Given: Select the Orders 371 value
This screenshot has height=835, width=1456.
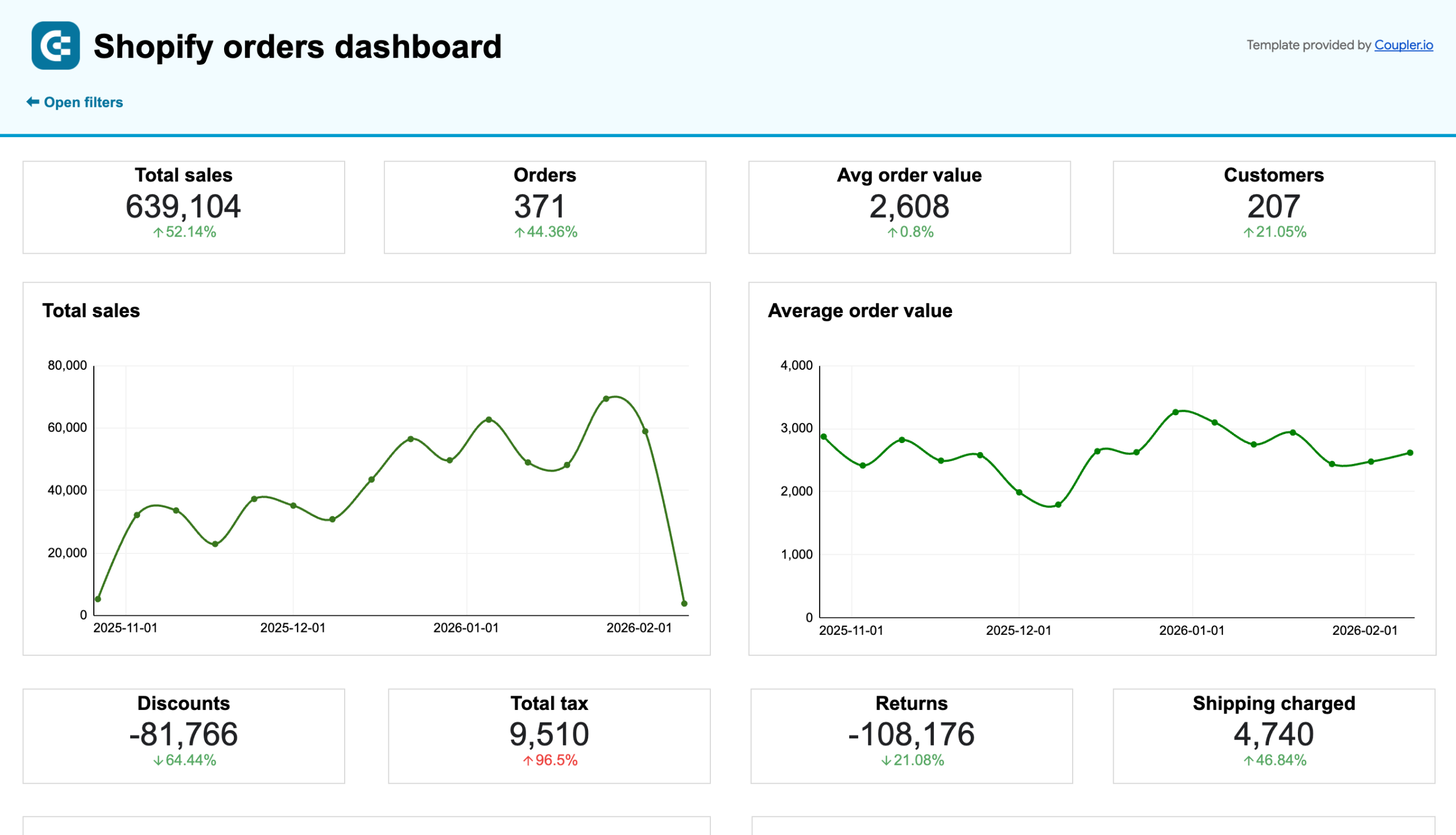Looking at the screenshot, I should pos(540,206).
